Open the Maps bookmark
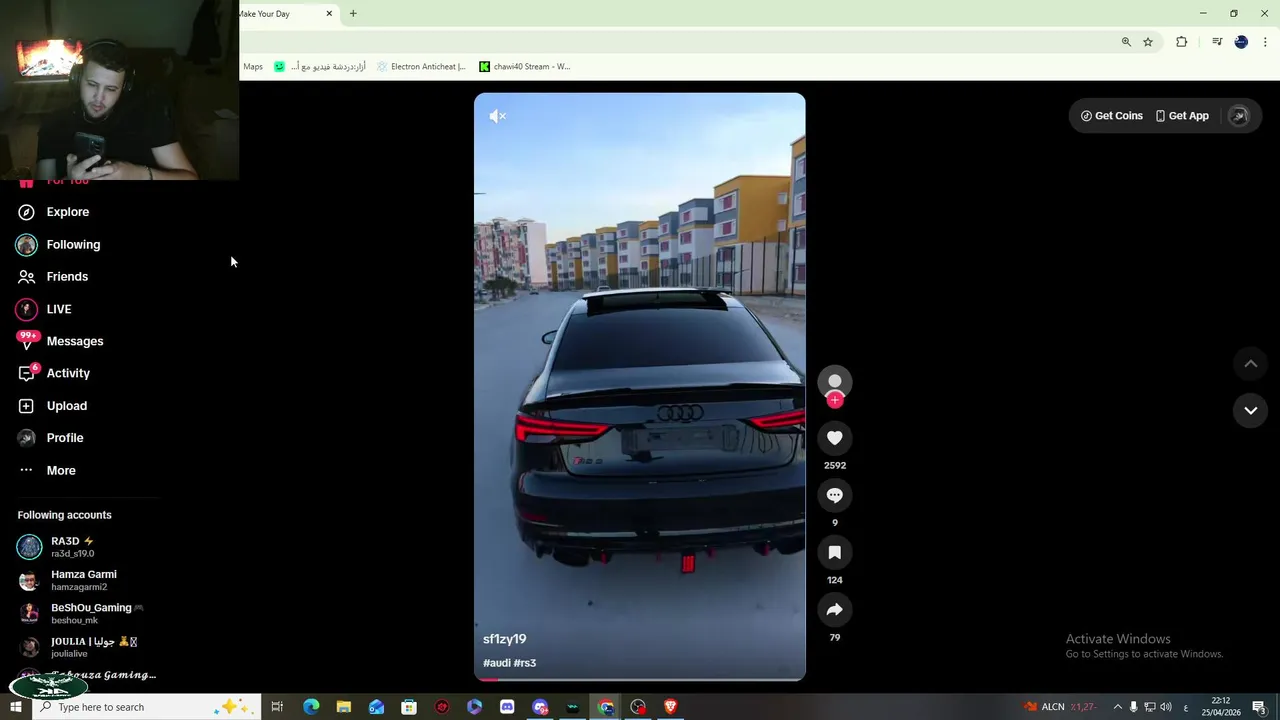1280x720 pixels. [x=253, y=67]
